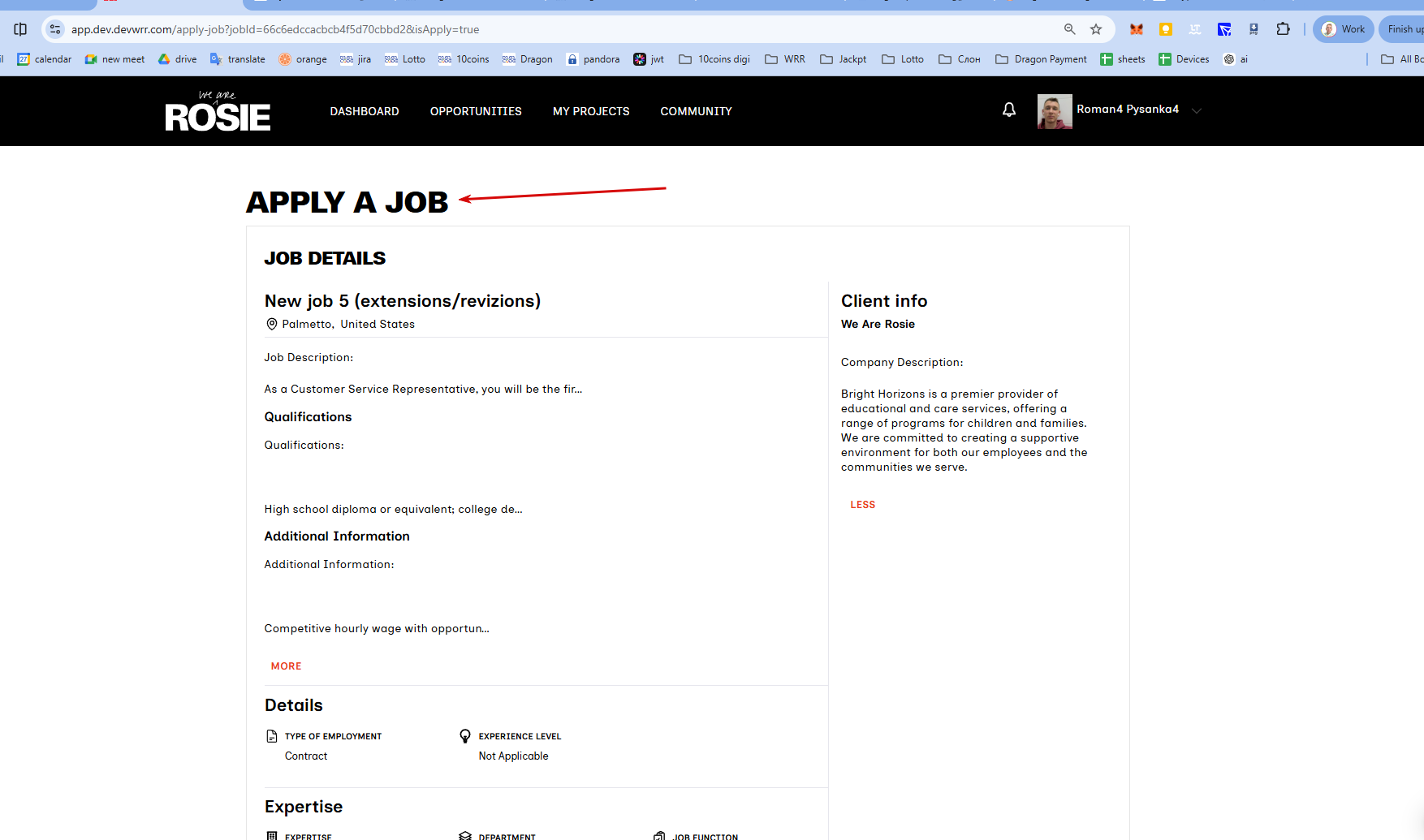The image size is (1424, 840).
Task: Open the ai bookmark
Action: click(1236, 59)
